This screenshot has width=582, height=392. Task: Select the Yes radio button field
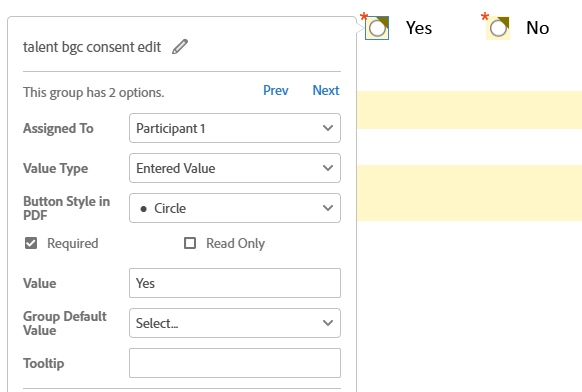(377, 28)
